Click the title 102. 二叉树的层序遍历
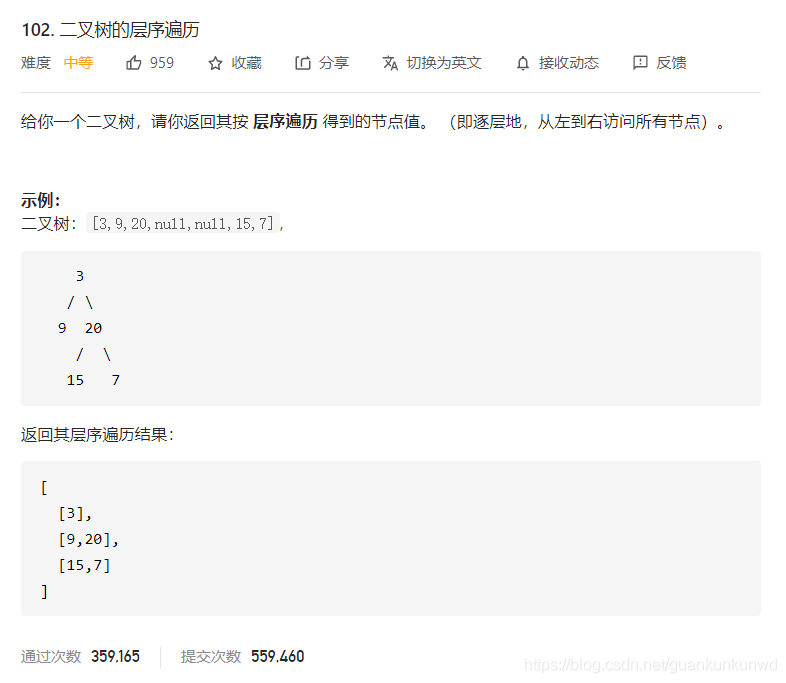Screen dimensions: 786x683 click(111, 30)
